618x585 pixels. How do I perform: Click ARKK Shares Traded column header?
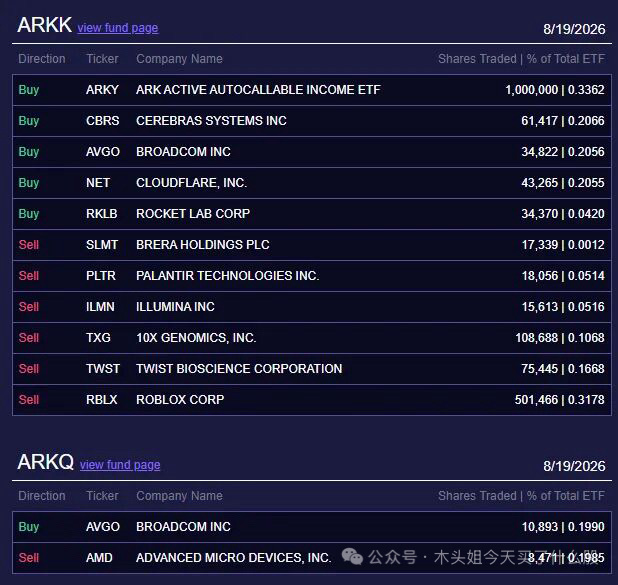tap(477, 59)
